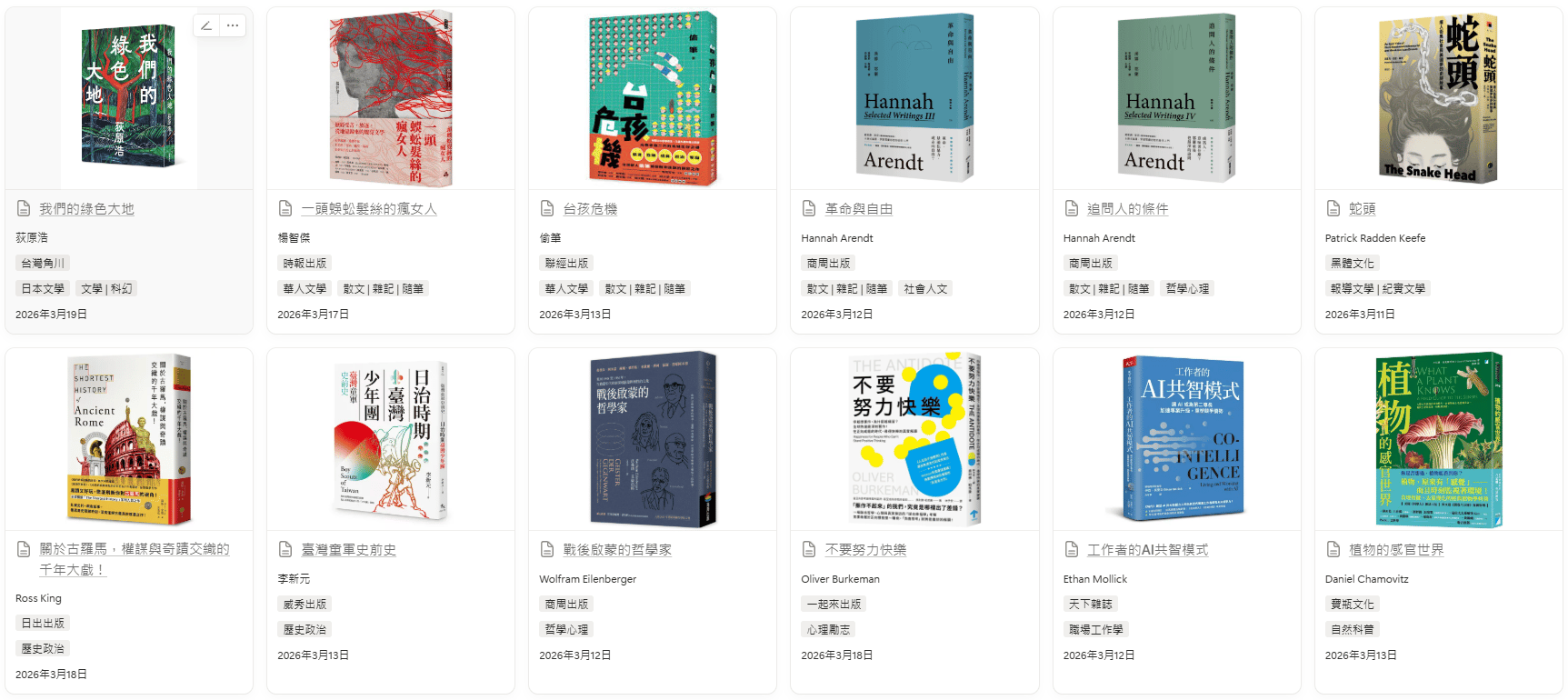
Task: Open the 我們的綠色大地 page title
Action: coord(86,209)
